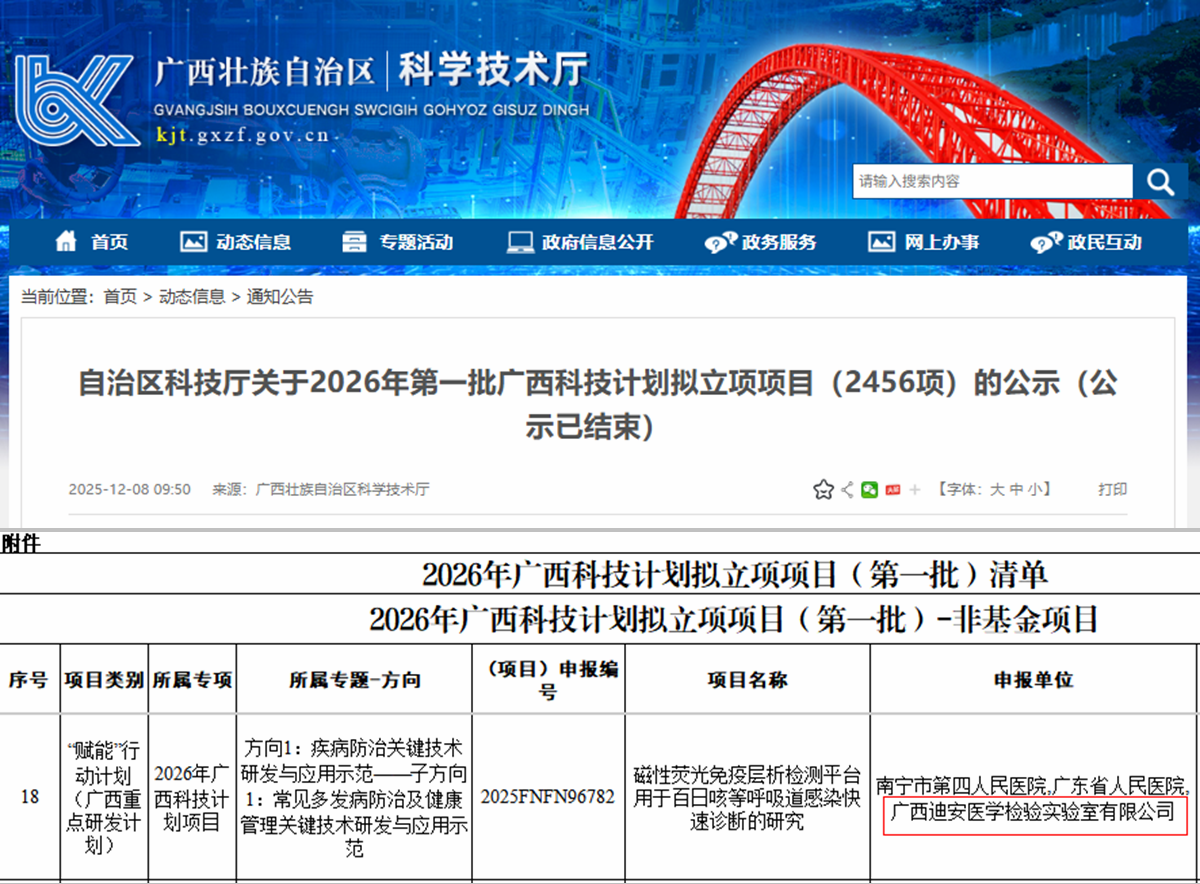Open 政务服务 from the navigation bar
Image resolution: width=1200 pixels, height=884 pixels.
(761, 242)
